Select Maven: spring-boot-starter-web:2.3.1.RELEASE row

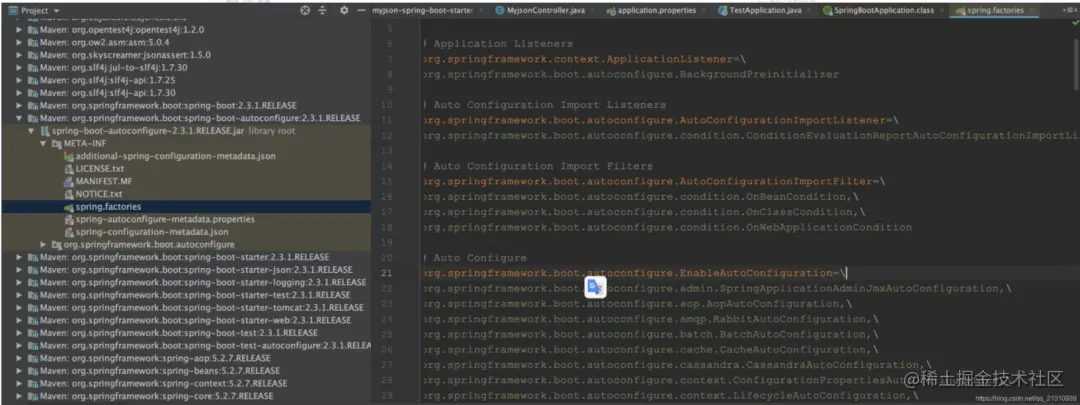pyautogui.click(x=186, y=320)
